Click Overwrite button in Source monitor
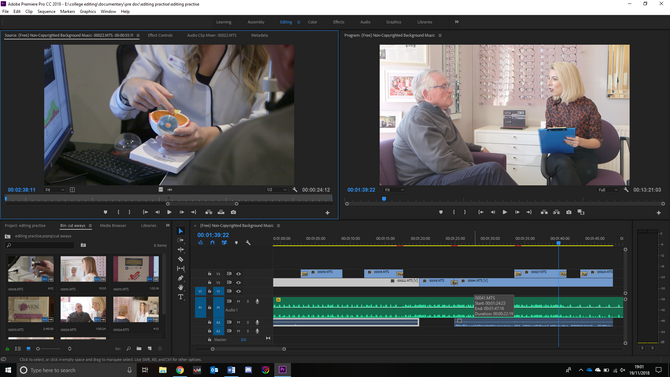The height and width of the screenshot is (377, 670). (221, 212)
